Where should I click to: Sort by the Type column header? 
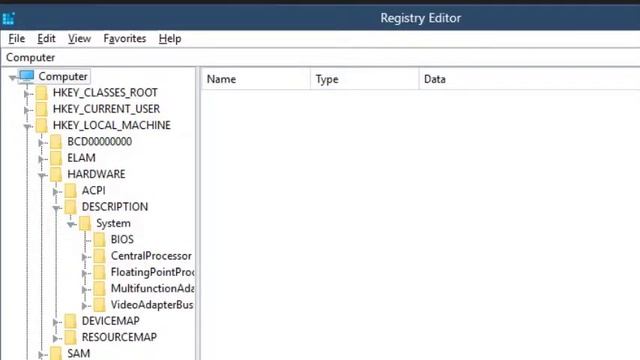364,79
